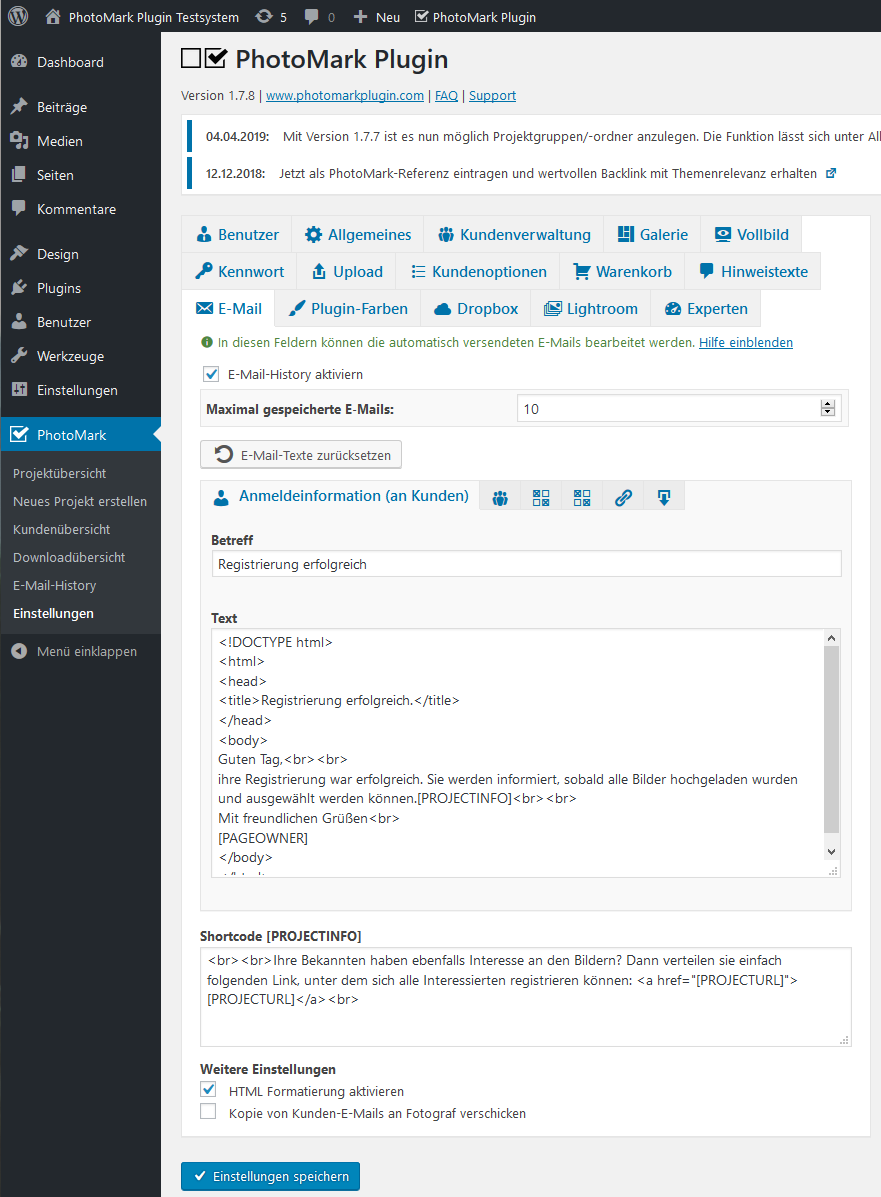Disable the E-Mail-History aktivieren checkbox
The height and width of the screenshot is (1197, 881).
[x=211, y=374]
